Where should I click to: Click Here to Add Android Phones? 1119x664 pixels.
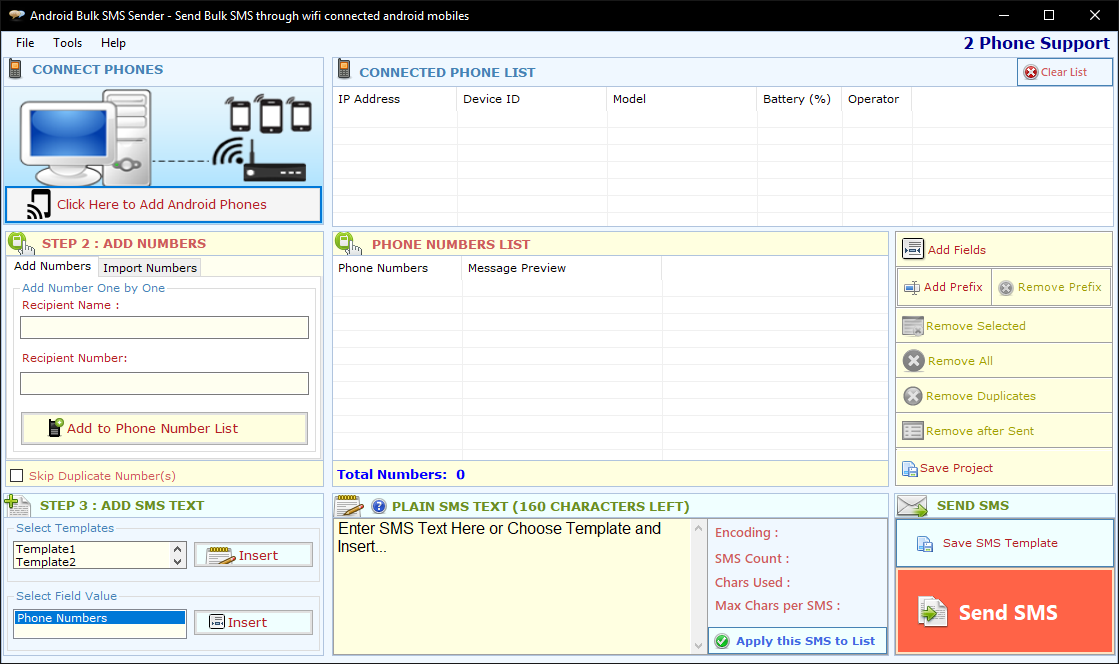point(163,204)
